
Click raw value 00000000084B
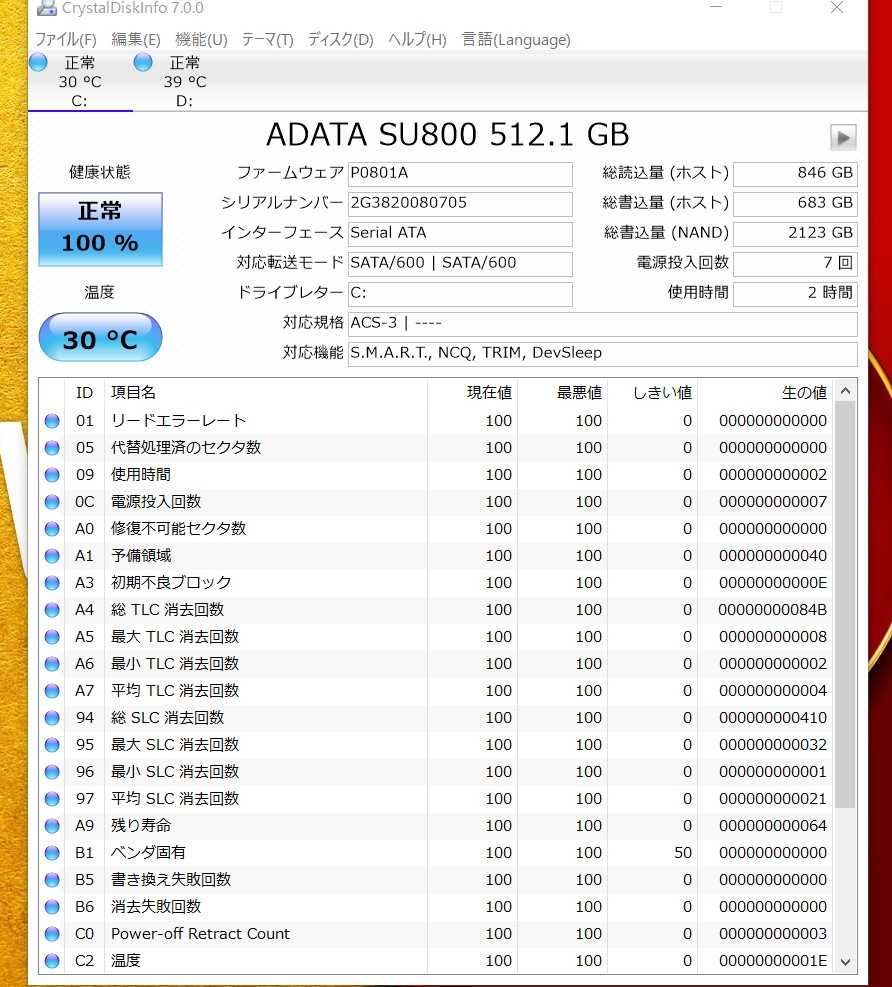[x=772, y=611]
